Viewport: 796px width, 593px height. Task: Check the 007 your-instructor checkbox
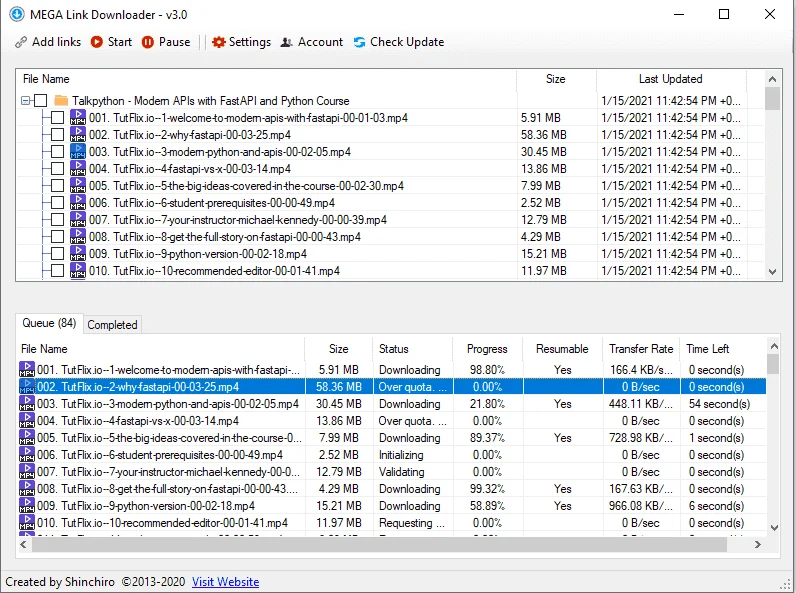(x=57, y=219)
